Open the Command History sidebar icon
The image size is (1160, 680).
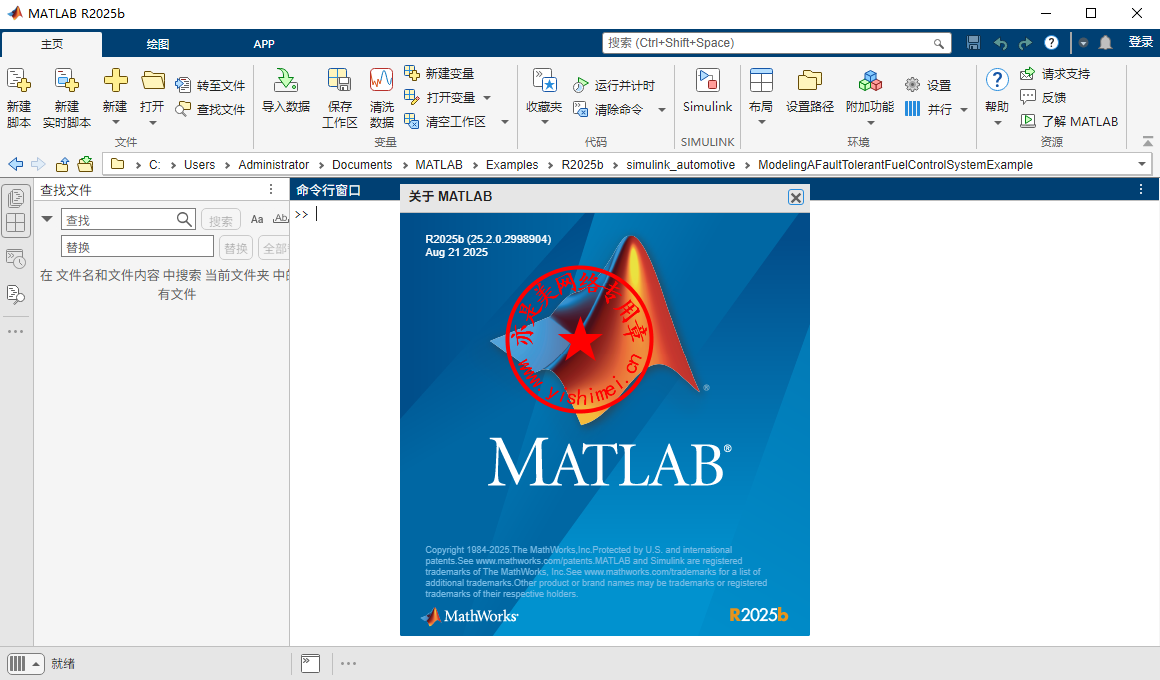[16, 259]
